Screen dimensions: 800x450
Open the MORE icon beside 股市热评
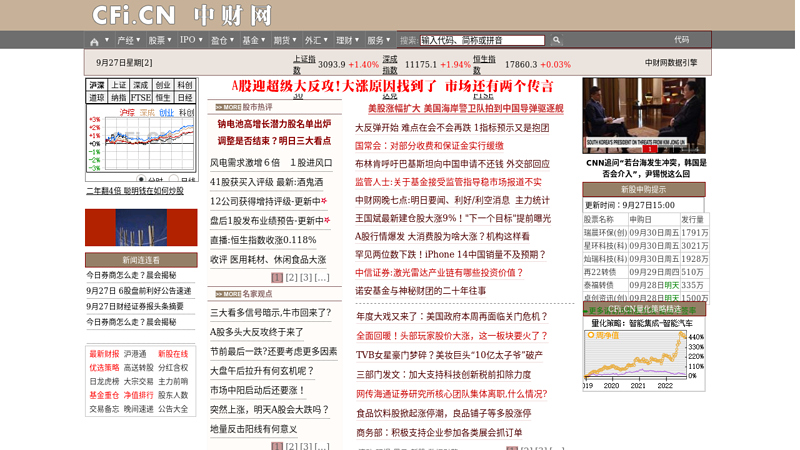[228, 107]
